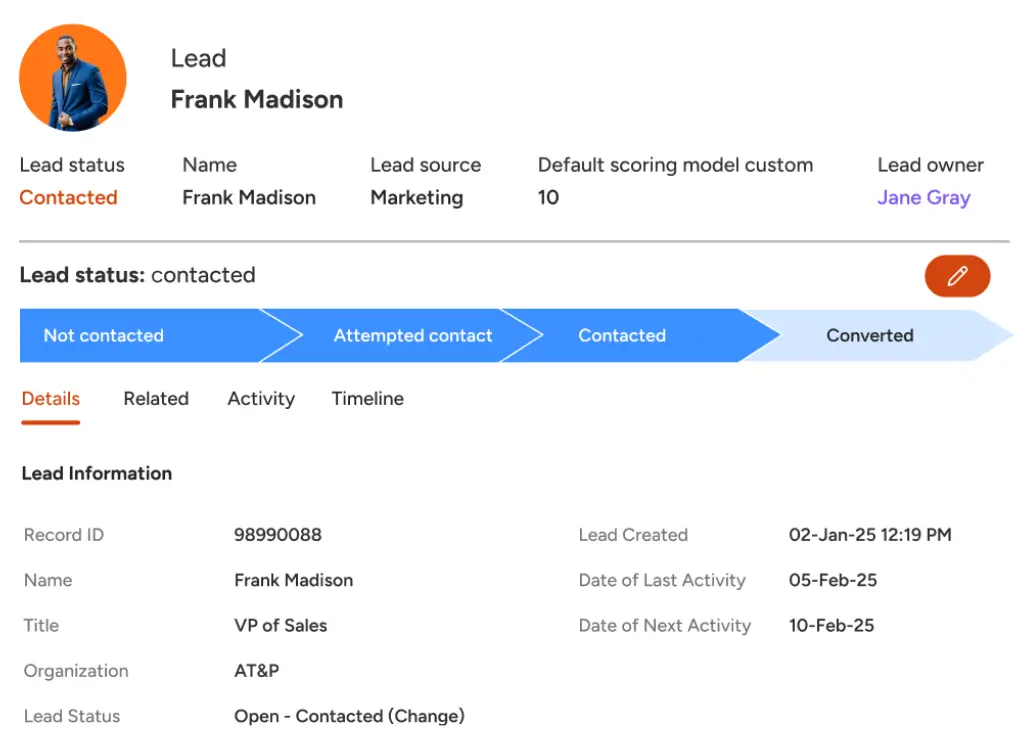Screen dimensions: 1030x754
Task: Click the Lead Information section heading
Action: 97,474
